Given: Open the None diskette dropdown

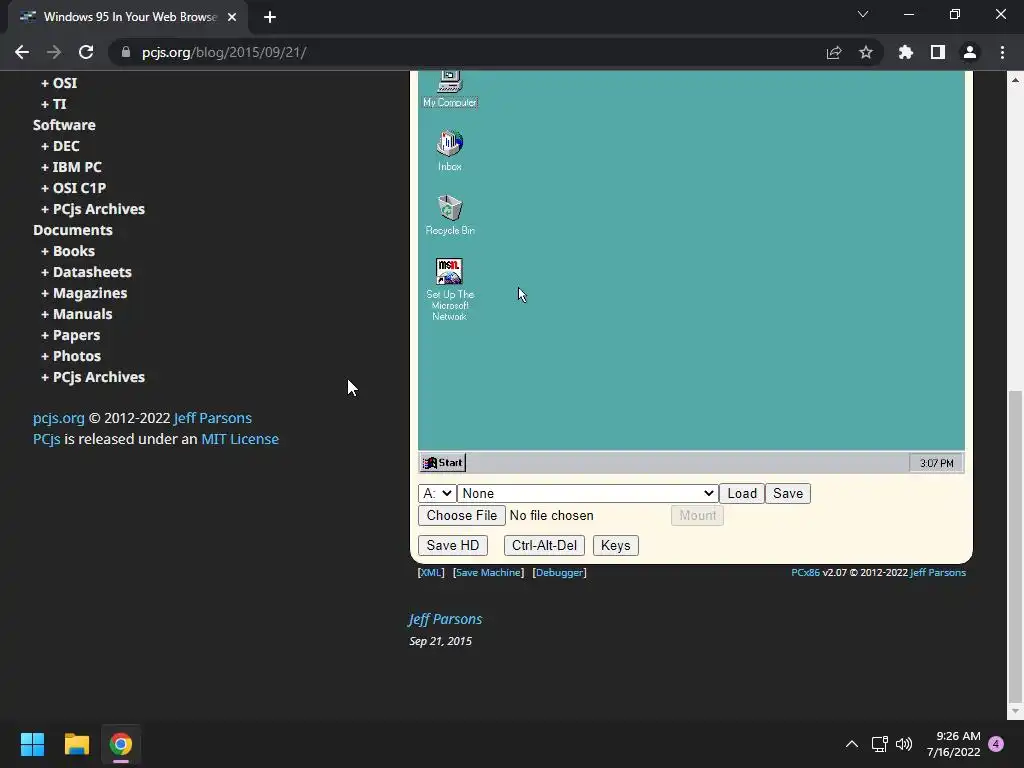Looking at the screenshot, I should pos(588,493).
